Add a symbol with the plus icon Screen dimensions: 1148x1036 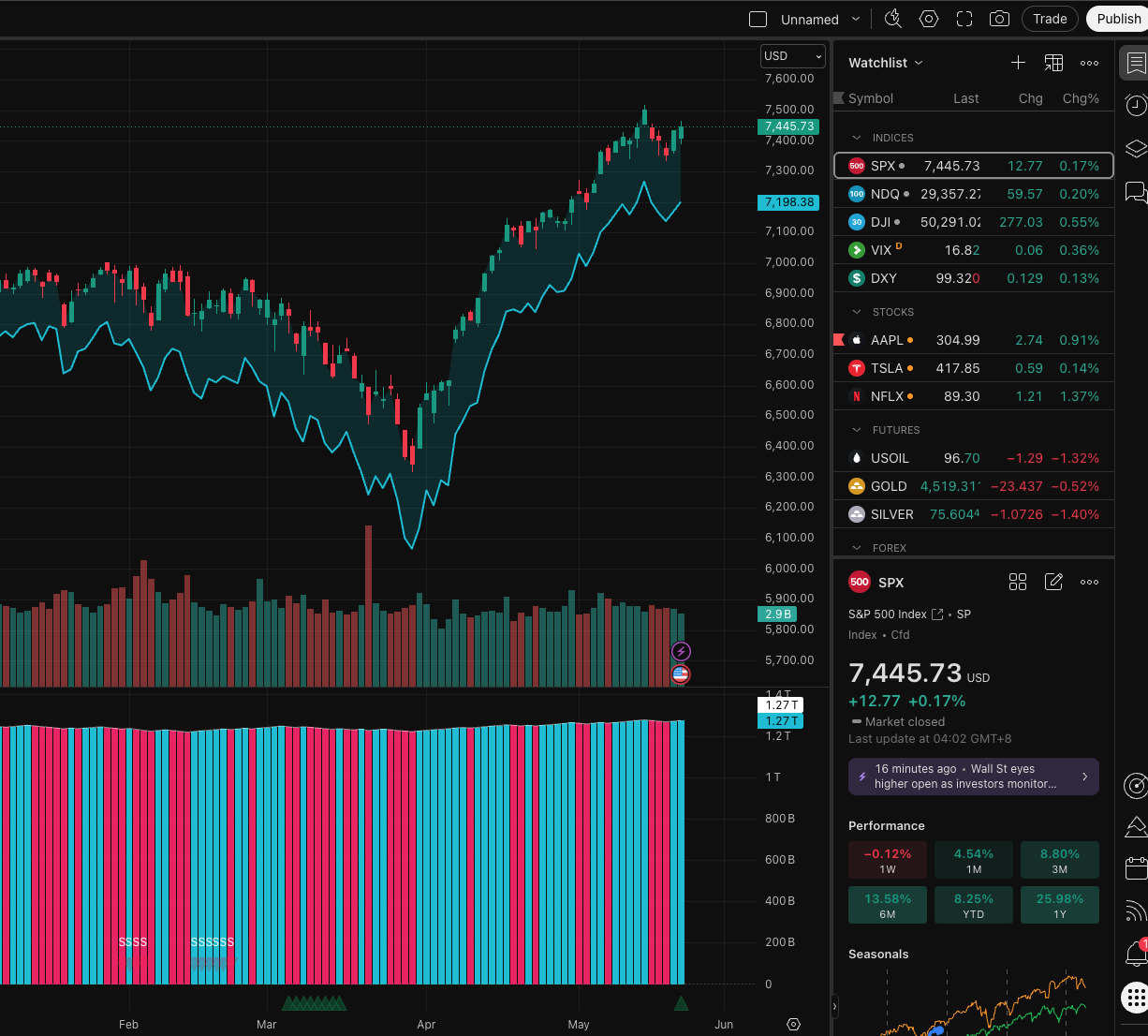[1019, 63]
